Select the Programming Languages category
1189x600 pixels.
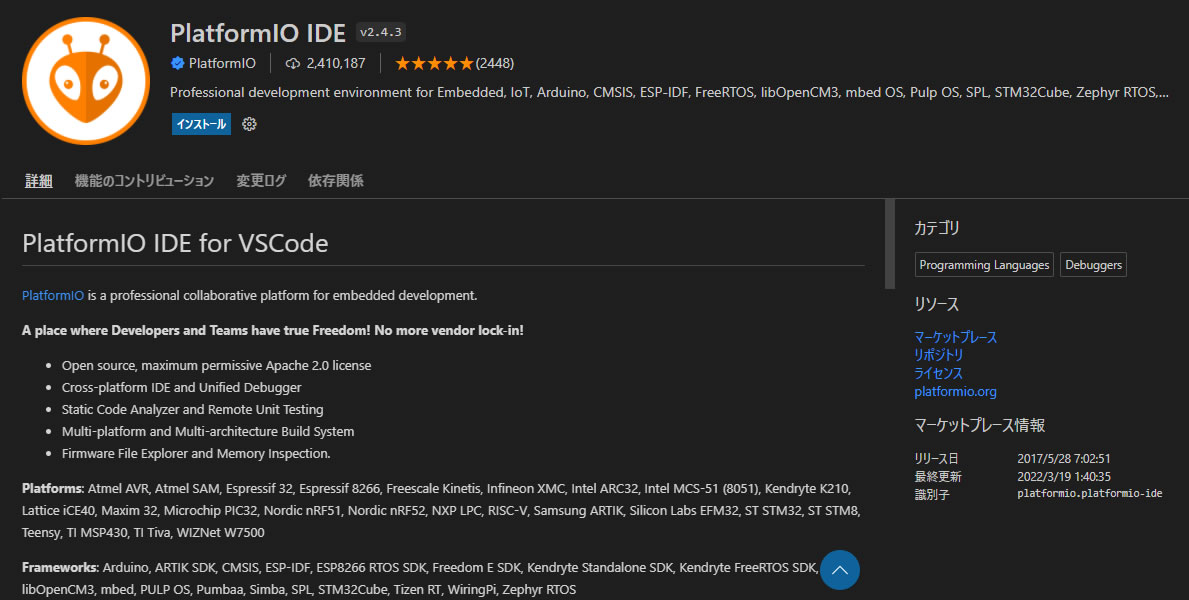coord(984,265)
